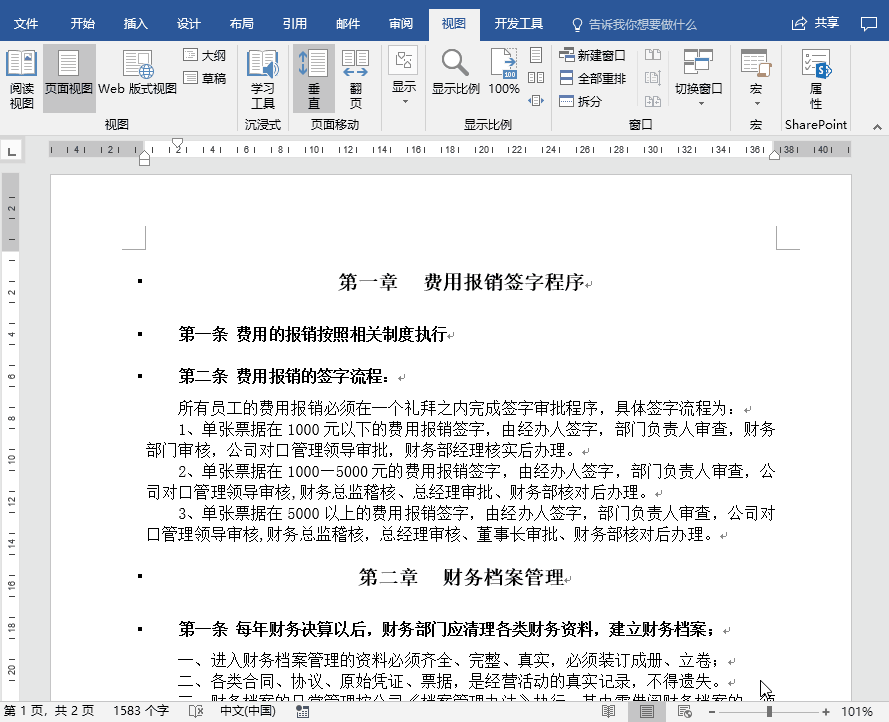Click heading 第二章 财务档案管理

pos(461,577)
